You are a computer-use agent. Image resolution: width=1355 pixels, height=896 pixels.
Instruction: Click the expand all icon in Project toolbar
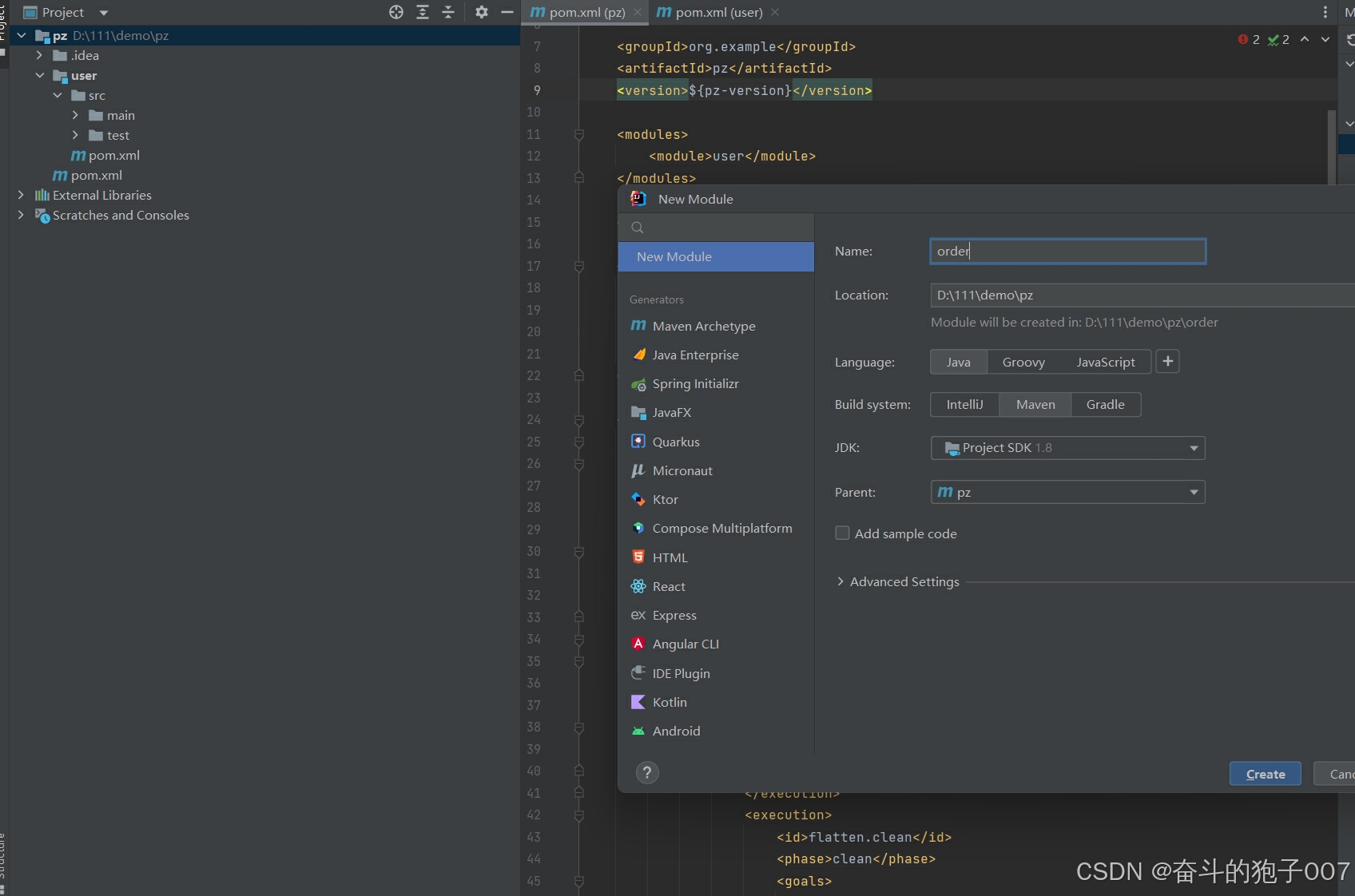[423, 12]
